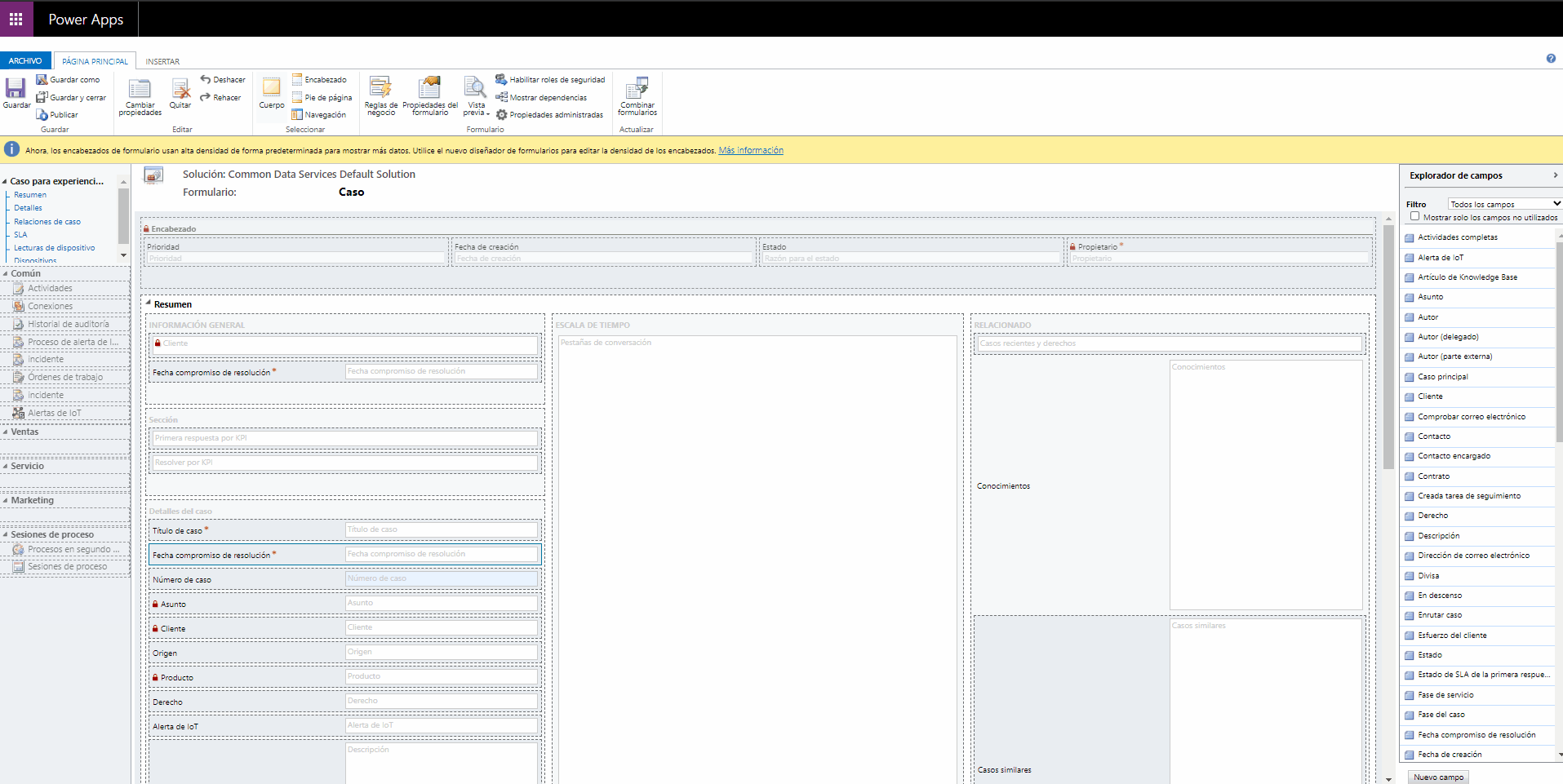Undo with Deshacer
1563x784 pixels.
click(x=223, y=80)
